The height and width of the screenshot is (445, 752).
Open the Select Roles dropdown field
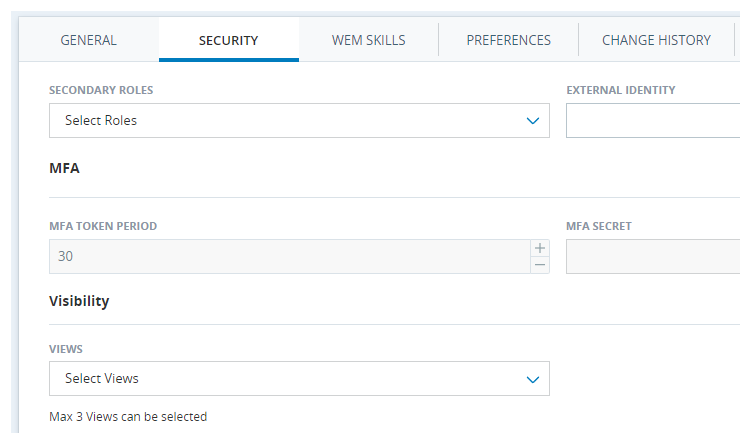tap(299, 120)
